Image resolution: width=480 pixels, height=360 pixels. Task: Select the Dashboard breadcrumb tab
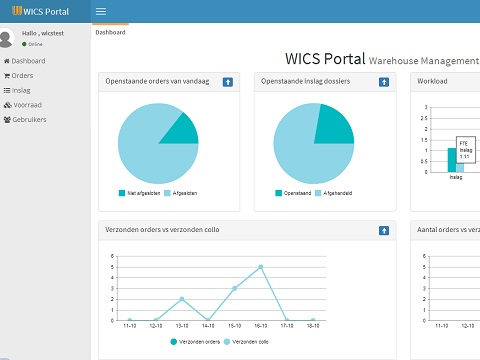coord(110,32)
